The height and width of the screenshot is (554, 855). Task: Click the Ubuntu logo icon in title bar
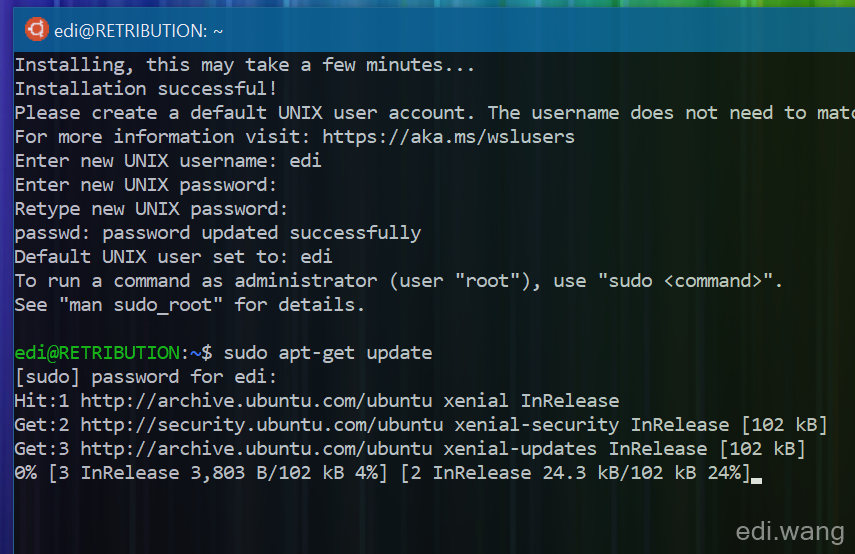(37, 29)
